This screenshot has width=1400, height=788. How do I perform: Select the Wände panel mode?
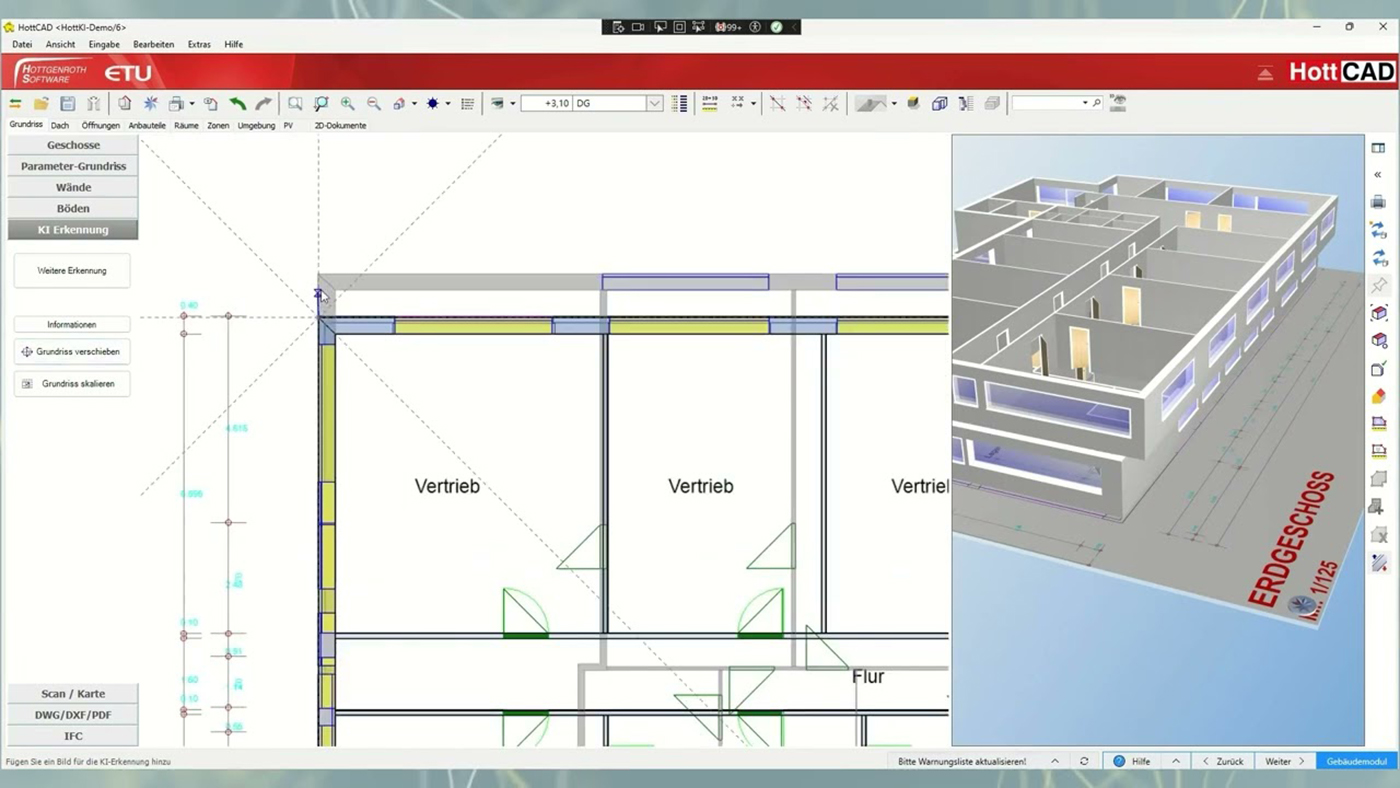(72, 187)
